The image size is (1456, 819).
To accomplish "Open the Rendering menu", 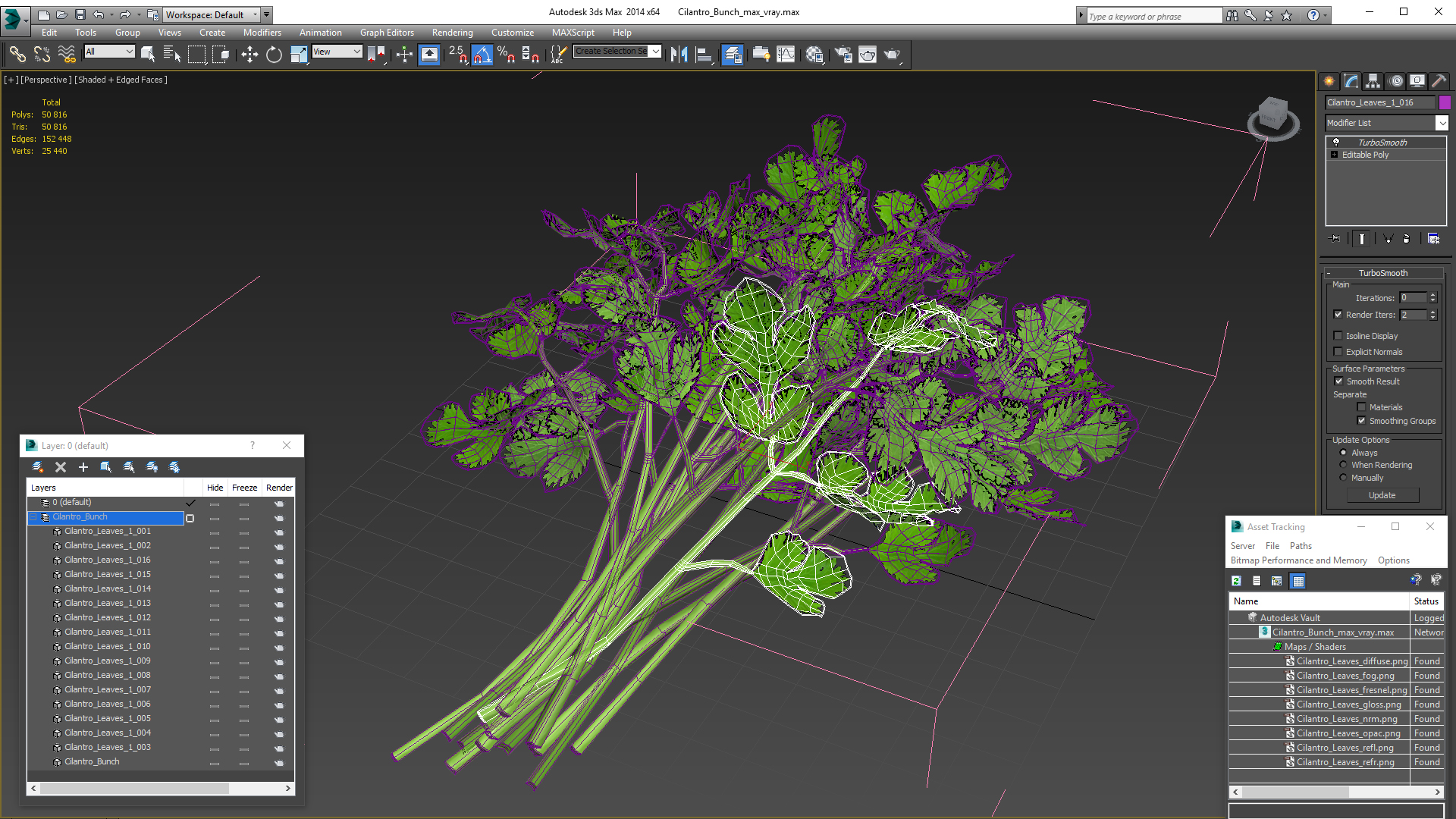I will point(452,33).
